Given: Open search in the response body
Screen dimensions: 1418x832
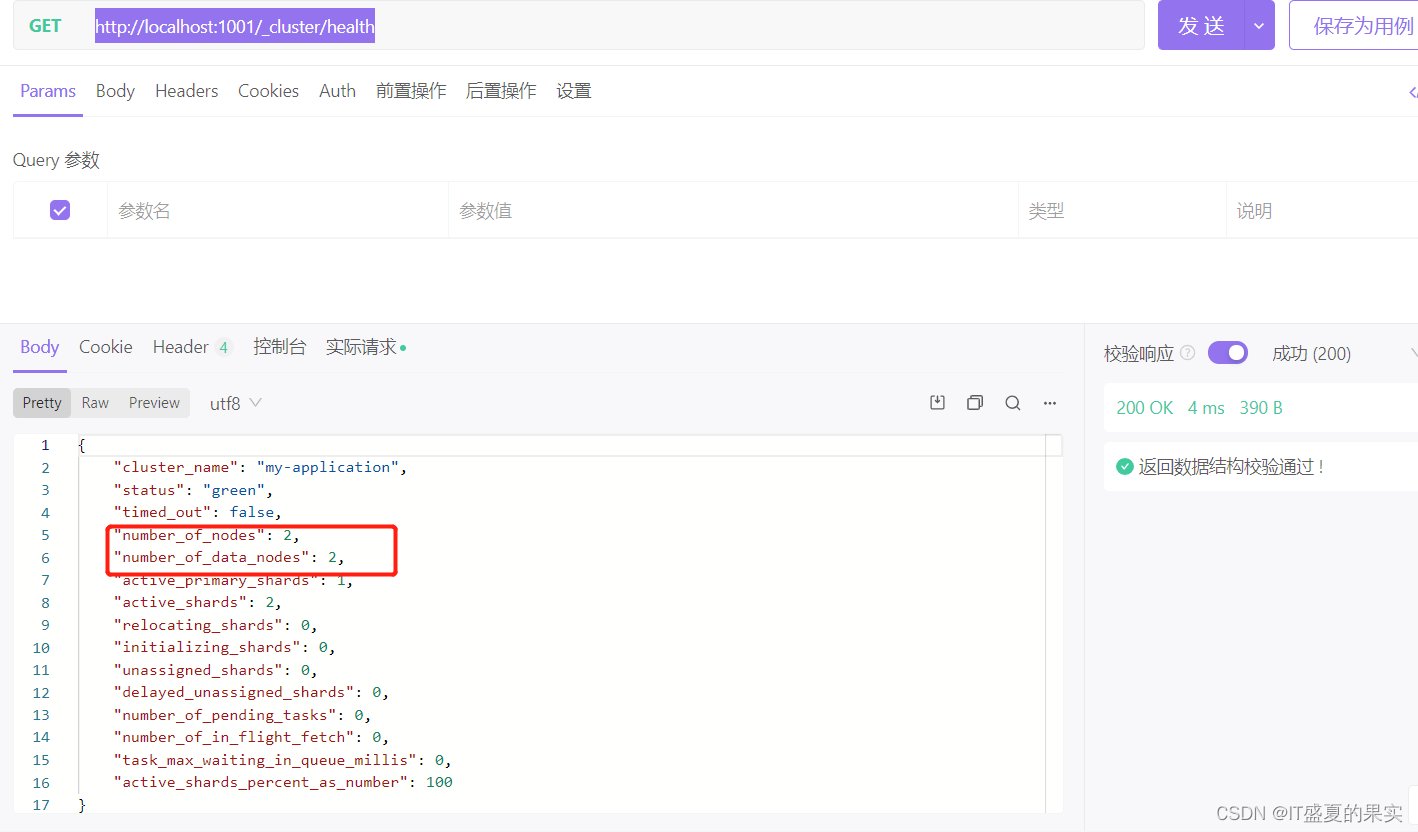Looking at the screenshot, I should point(1013,403).
